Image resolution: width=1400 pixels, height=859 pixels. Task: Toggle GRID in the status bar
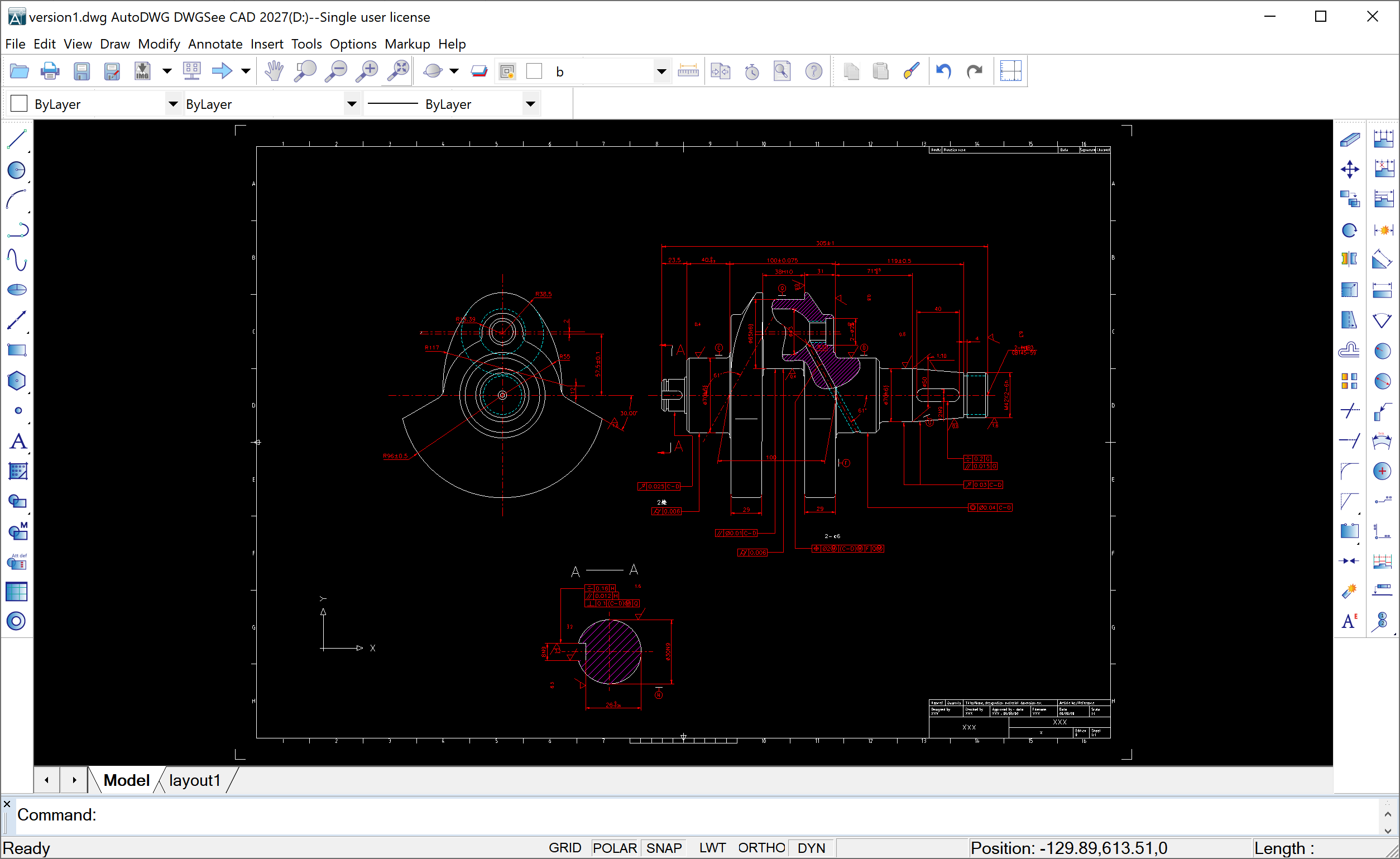pos(565,848)
